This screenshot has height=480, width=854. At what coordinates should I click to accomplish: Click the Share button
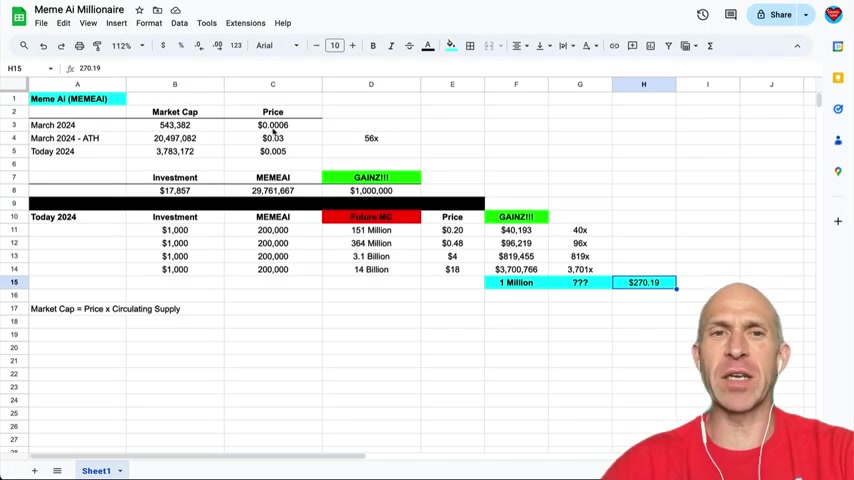click(x=773, y=15)
